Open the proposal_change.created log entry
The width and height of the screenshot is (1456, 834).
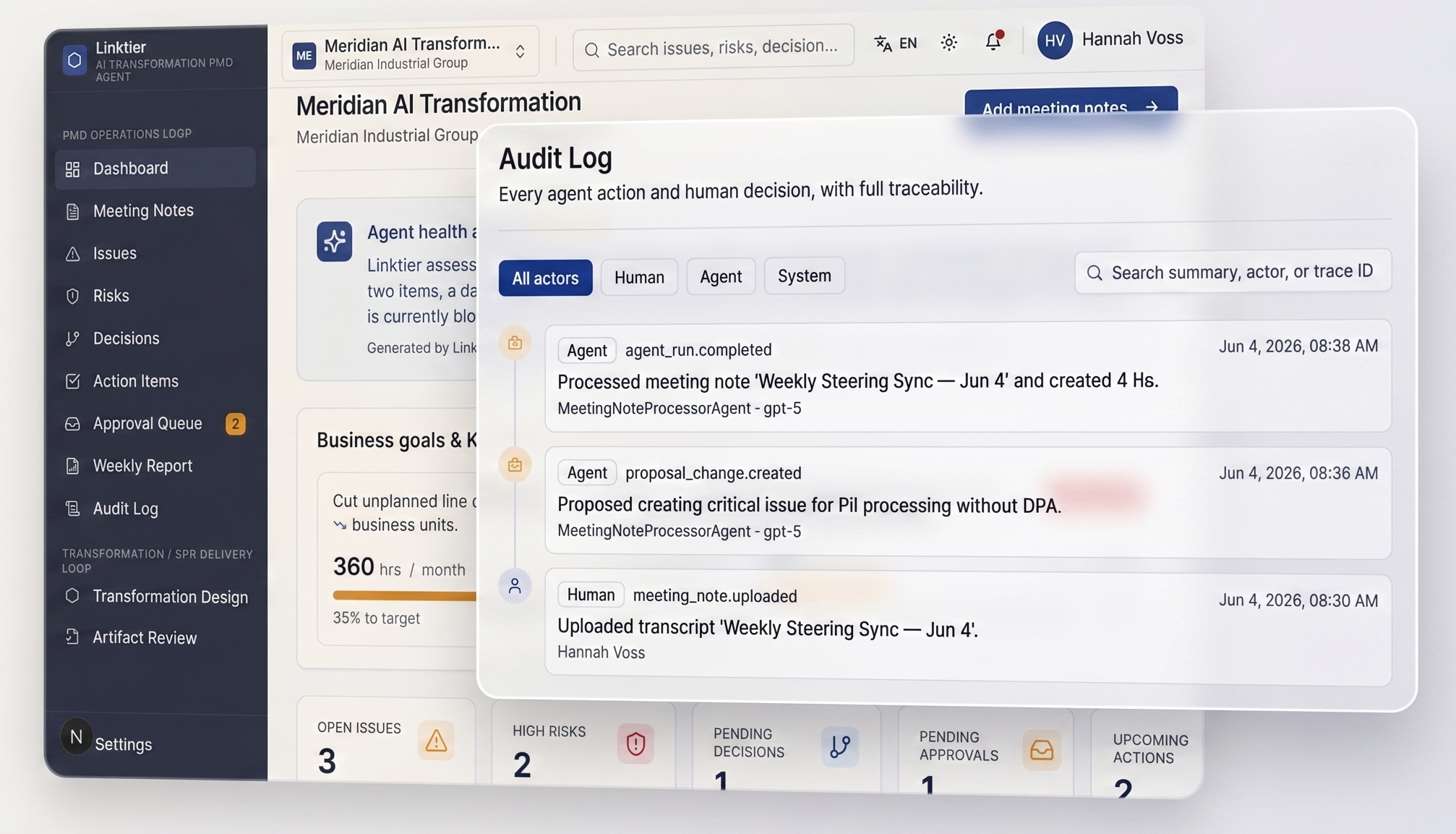968,502
